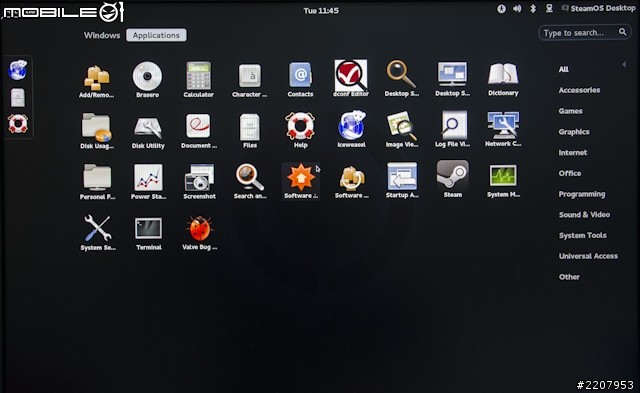This screenshot has width=640, height=393.
Task: Launch Iceweasel browser from grid
Action: click(x=351, y=130)
